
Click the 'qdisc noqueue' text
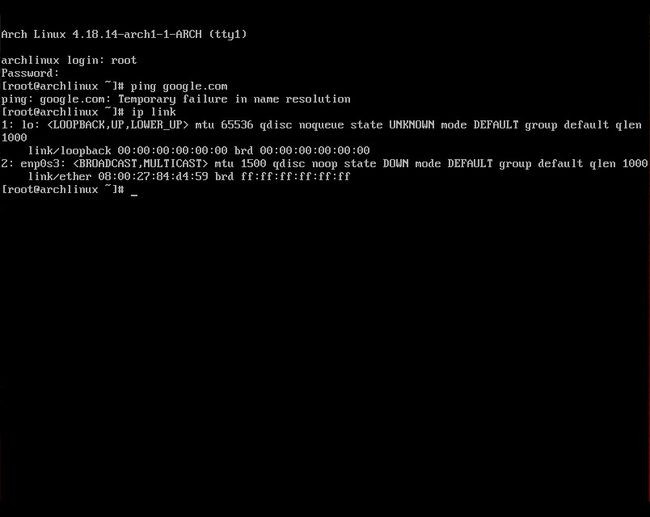tap(302, 125)
